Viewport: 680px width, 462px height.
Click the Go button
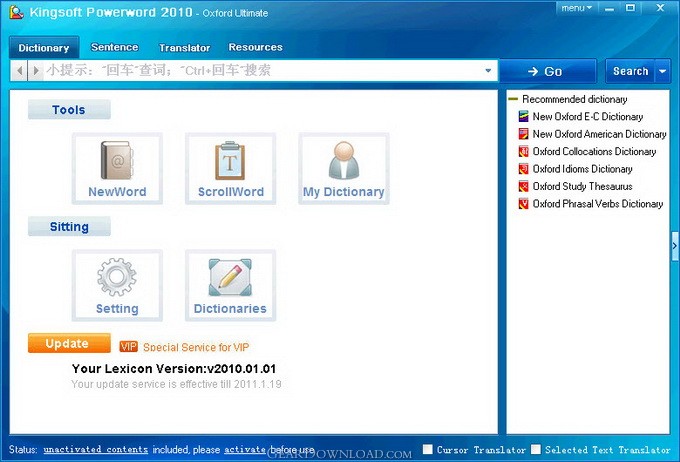(x=548, y=71)
